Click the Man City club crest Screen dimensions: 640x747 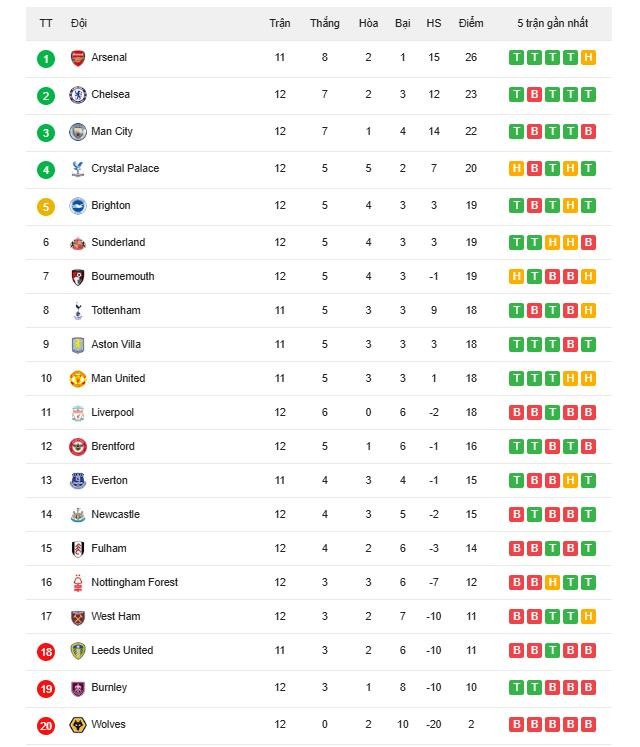coord(78,132)
